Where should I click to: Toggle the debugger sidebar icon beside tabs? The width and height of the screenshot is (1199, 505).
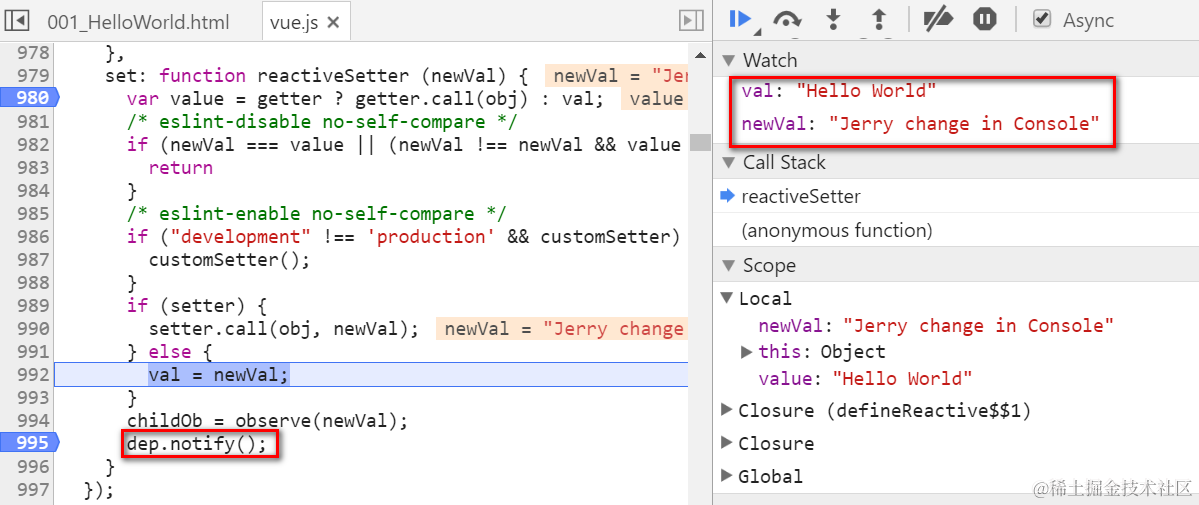pyautogui.click(x=691, y=21)
